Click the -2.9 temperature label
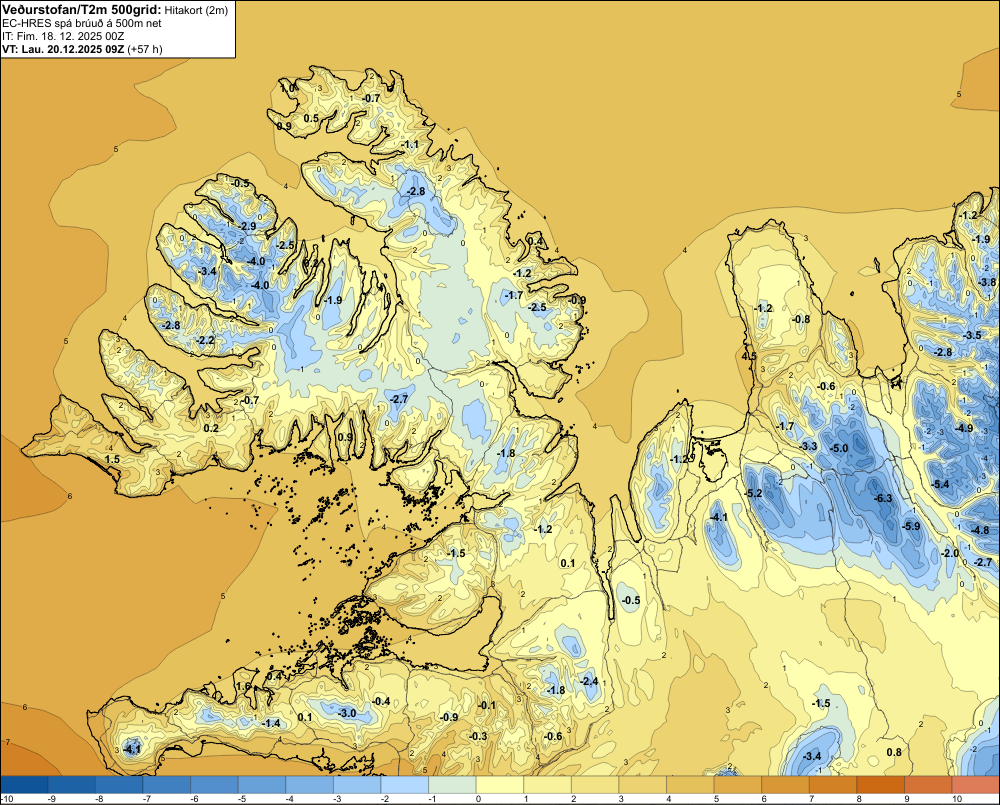 pyautogui.click(x=247, y=226)
